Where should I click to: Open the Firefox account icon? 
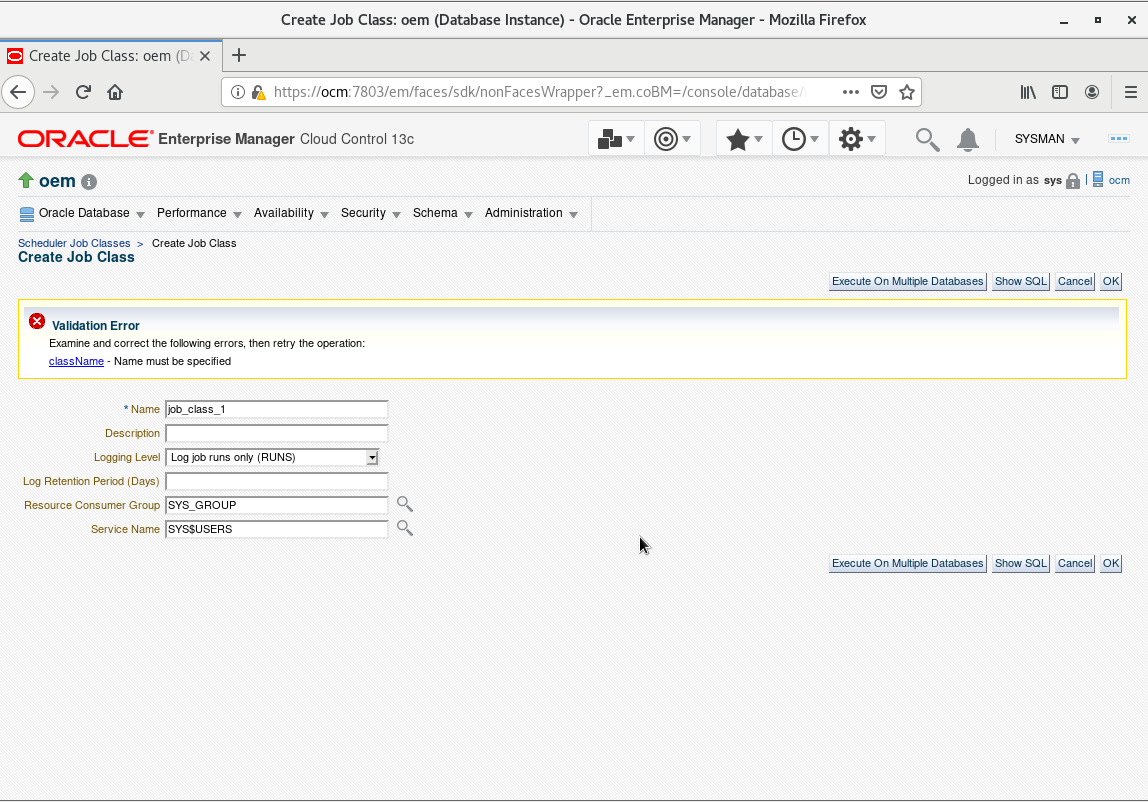point(1092,92)
